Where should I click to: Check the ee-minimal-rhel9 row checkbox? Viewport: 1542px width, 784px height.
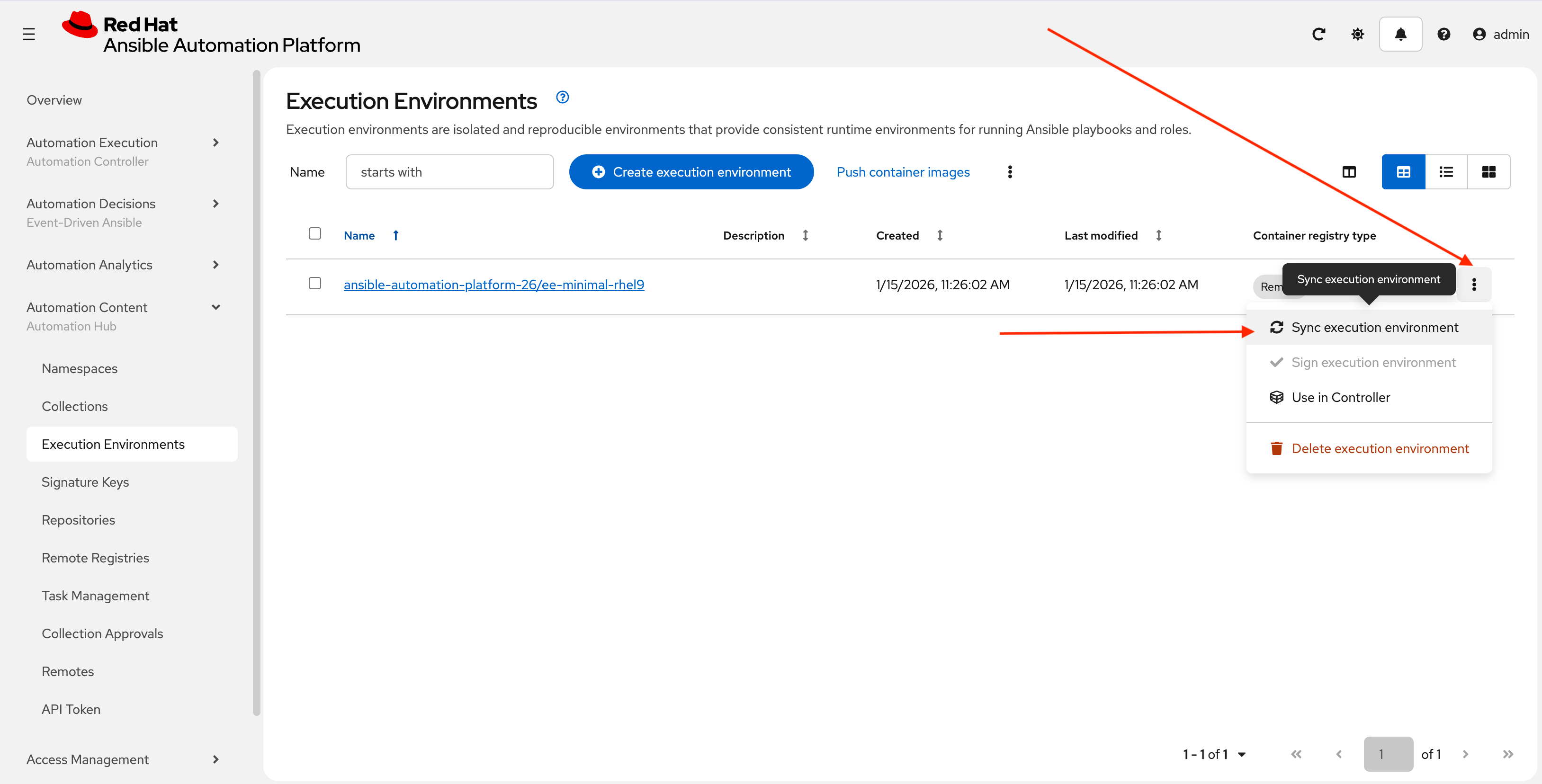coord(315,284)
